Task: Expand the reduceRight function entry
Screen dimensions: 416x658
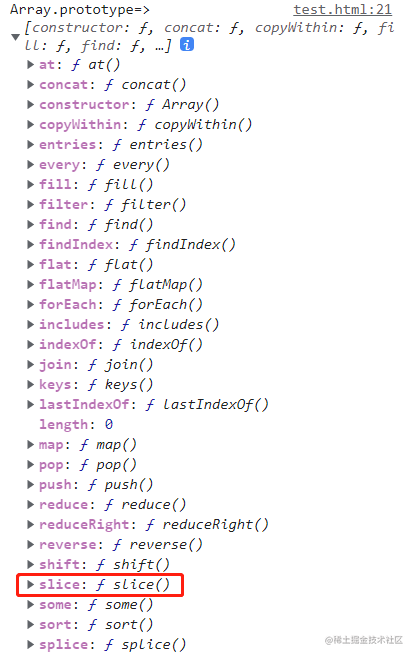Action: click(30, 524)
